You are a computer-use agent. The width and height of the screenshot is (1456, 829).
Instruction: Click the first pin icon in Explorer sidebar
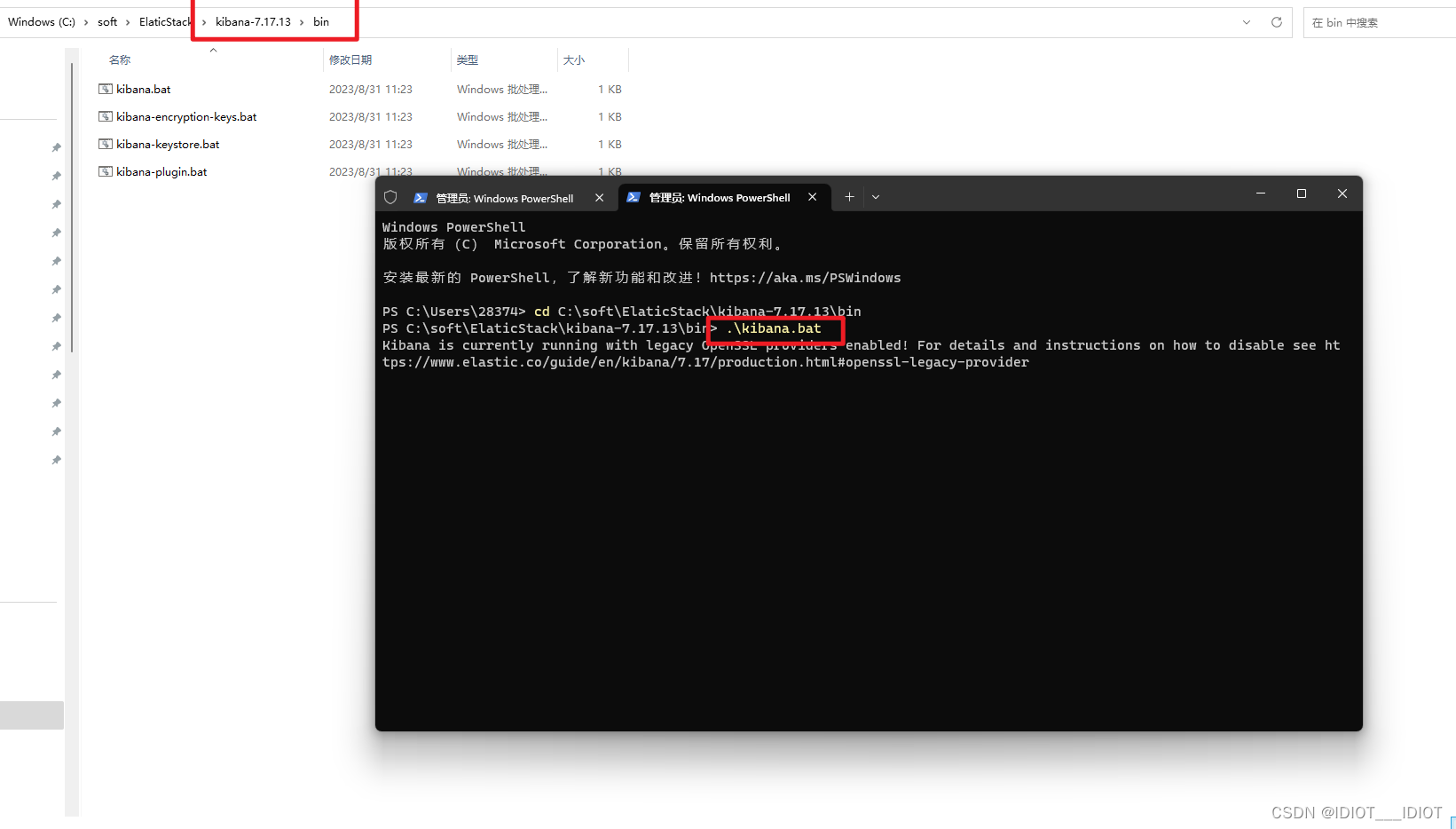[57, 147]
